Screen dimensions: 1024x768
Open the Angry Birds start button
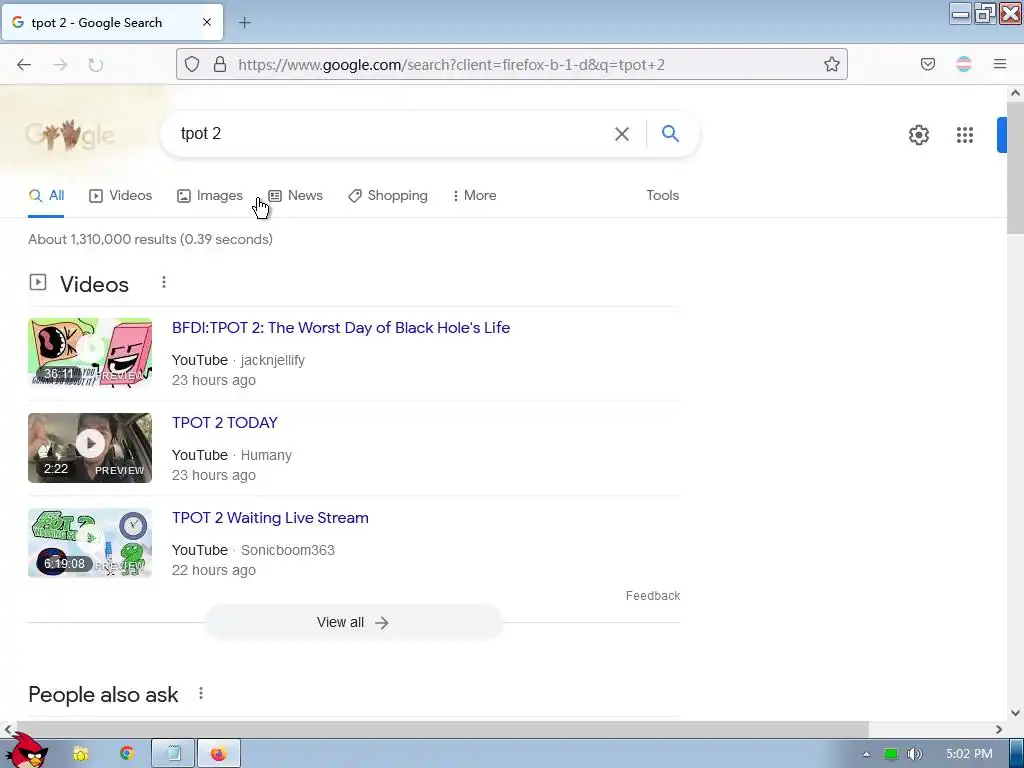[x=25, y=752]
